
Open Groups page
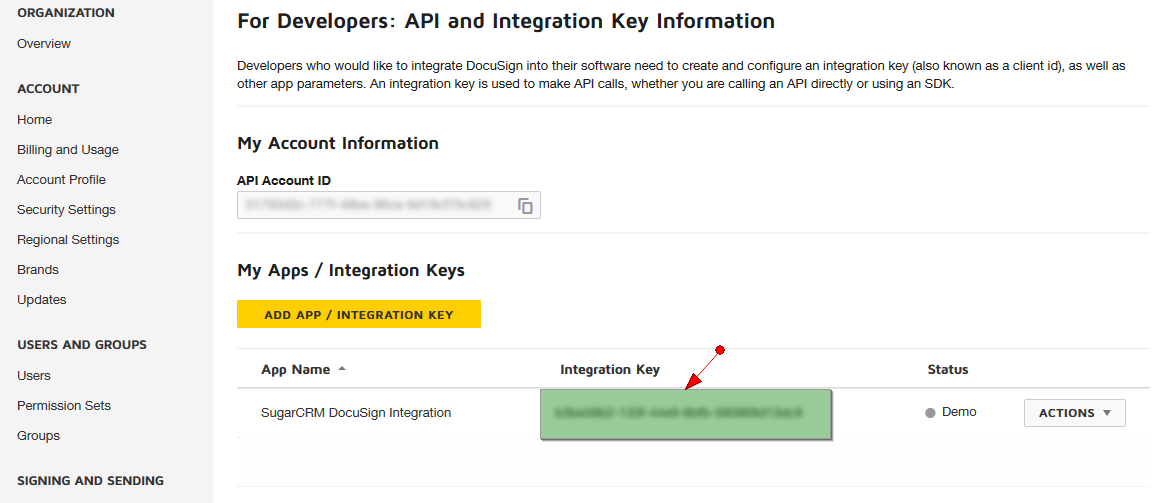[x=38, y=435]
